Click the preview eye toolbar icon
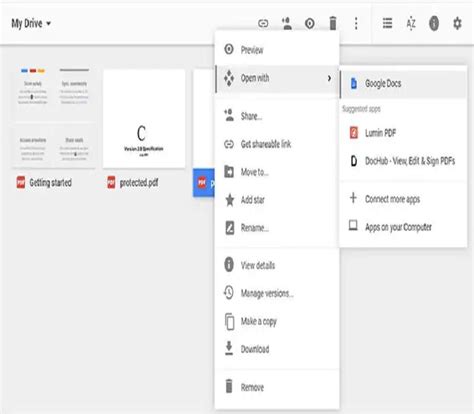Screen dimensions: 474x414 tap(310, 23)
